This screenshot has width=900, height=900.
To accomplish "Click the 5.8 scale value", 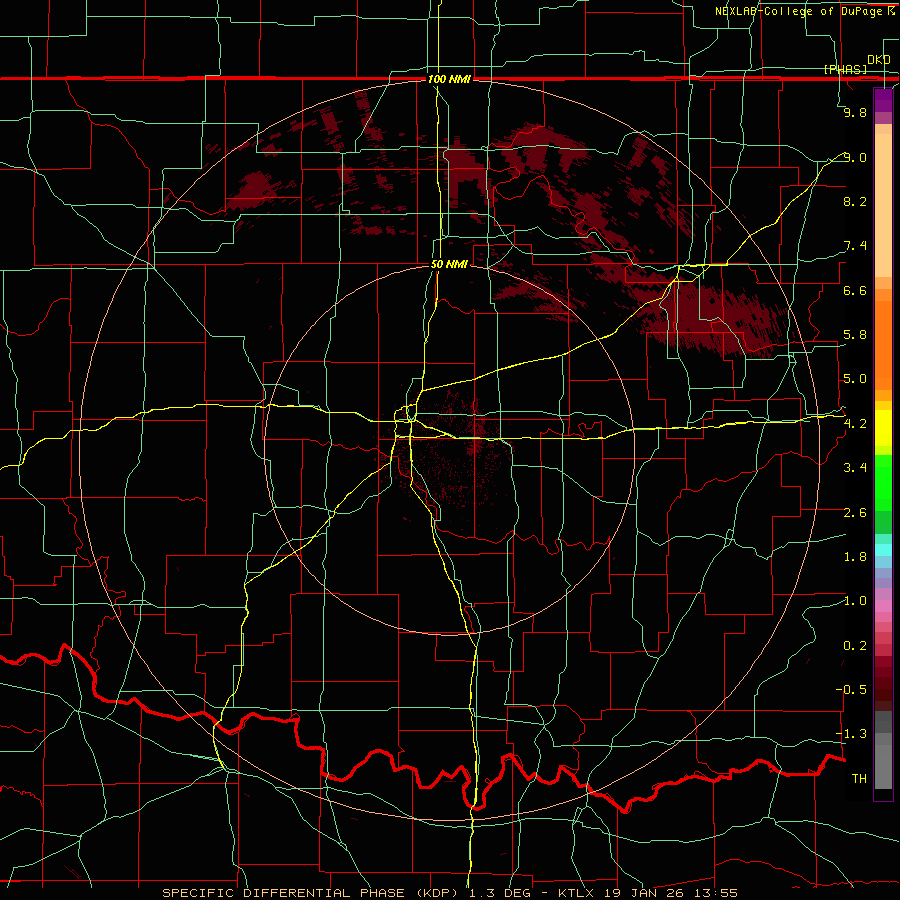I will coord(855,335).
